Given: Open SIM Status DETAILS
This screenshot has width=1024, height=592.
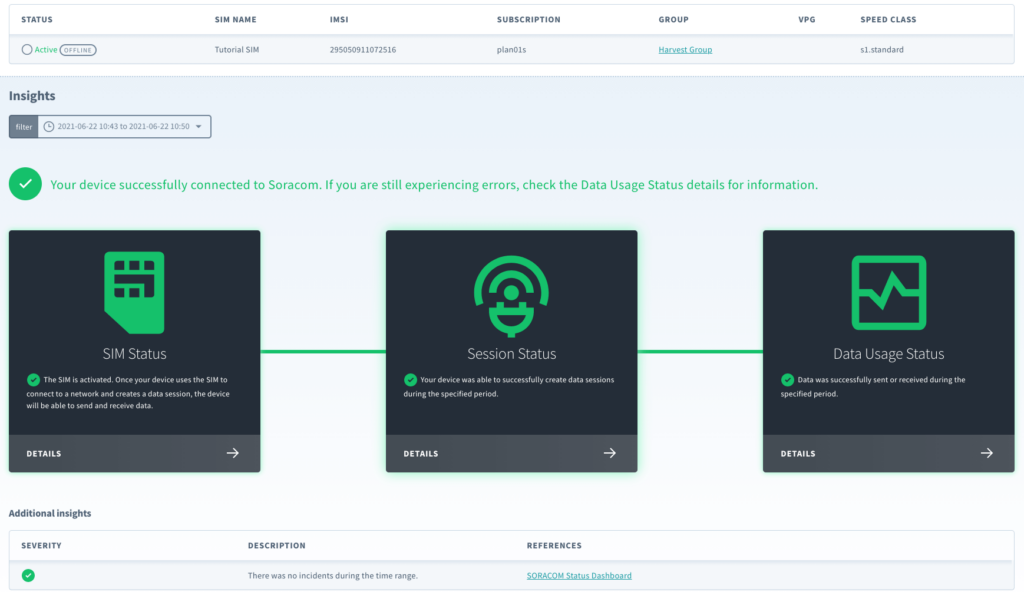Looking at the screenshot, I should (44, 454).
